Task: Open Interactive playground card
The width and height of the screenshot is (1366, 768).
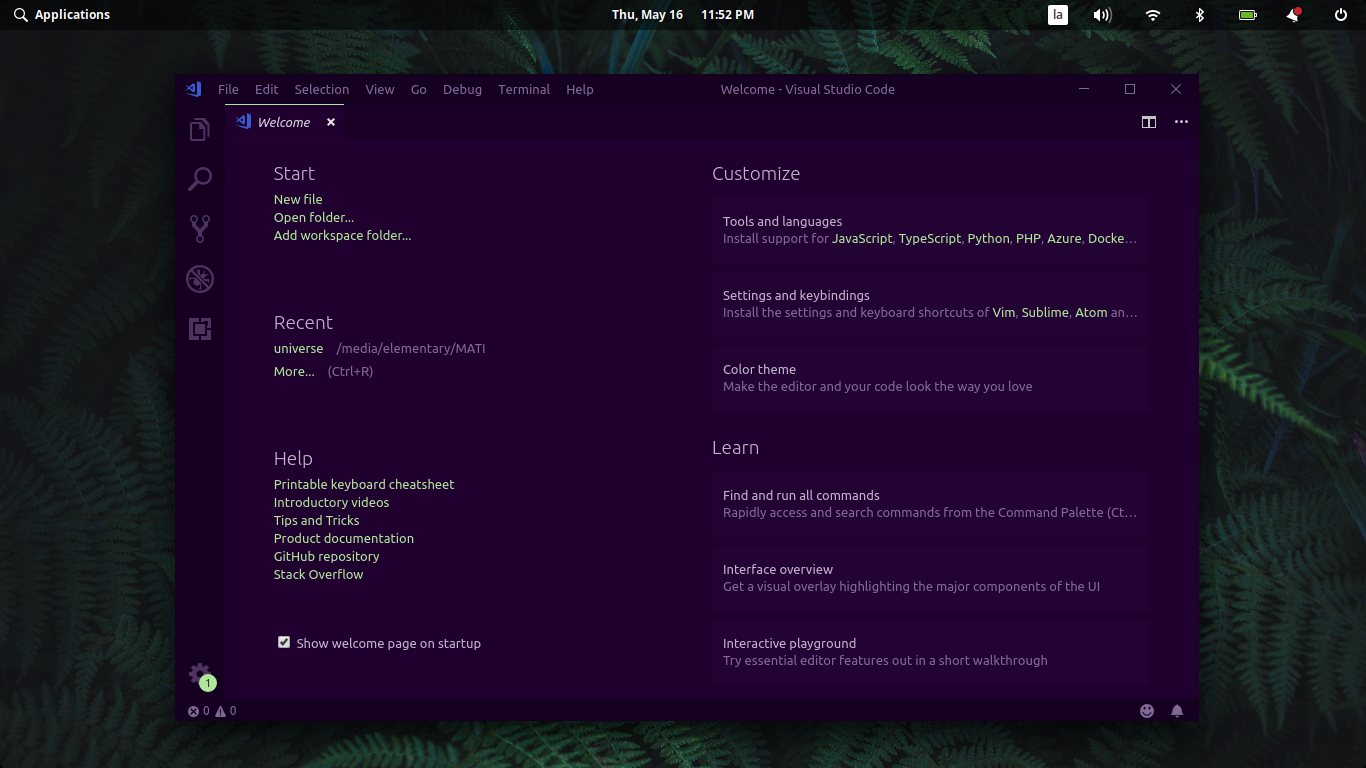Action: point(931,652)
